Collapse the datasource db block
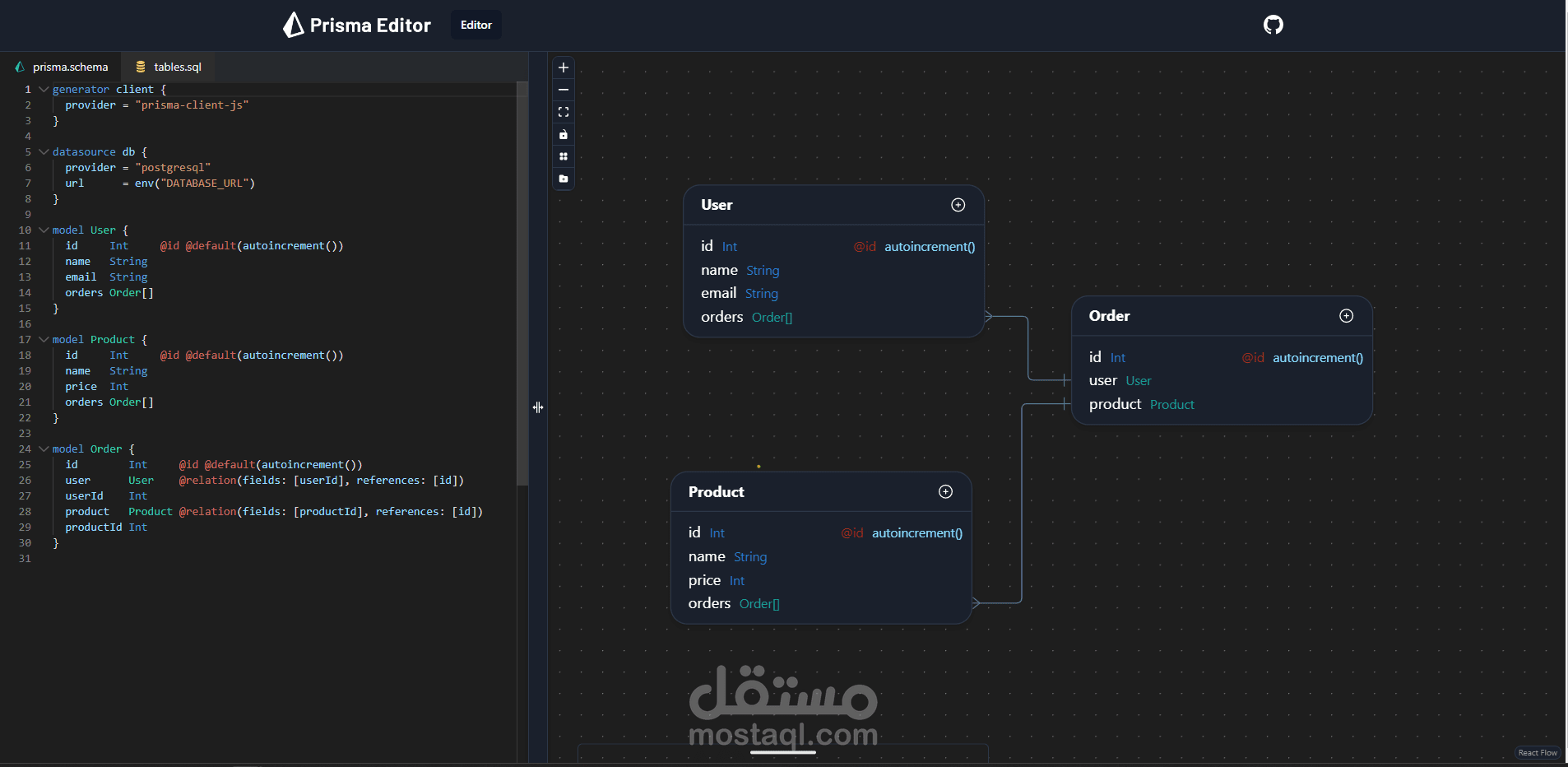 pyautogui.click(x=44, y=151)
